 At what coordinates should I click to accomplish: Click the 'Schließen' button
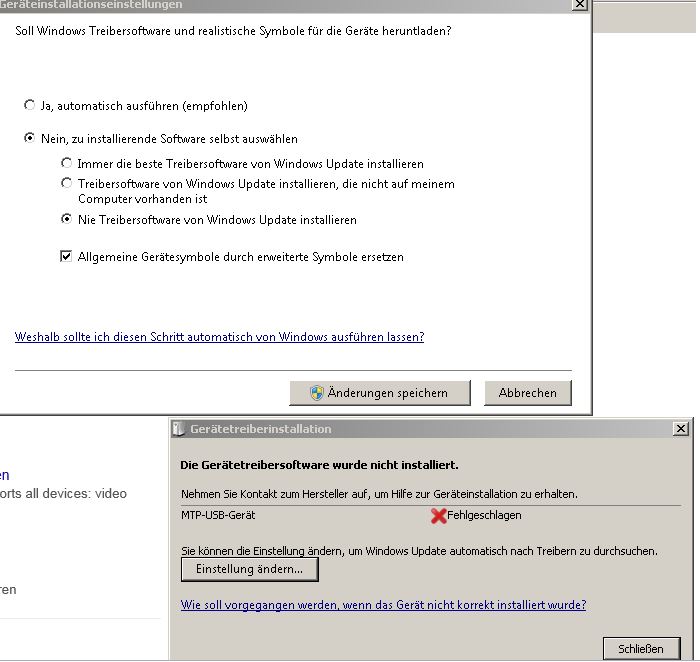[641, 649]
